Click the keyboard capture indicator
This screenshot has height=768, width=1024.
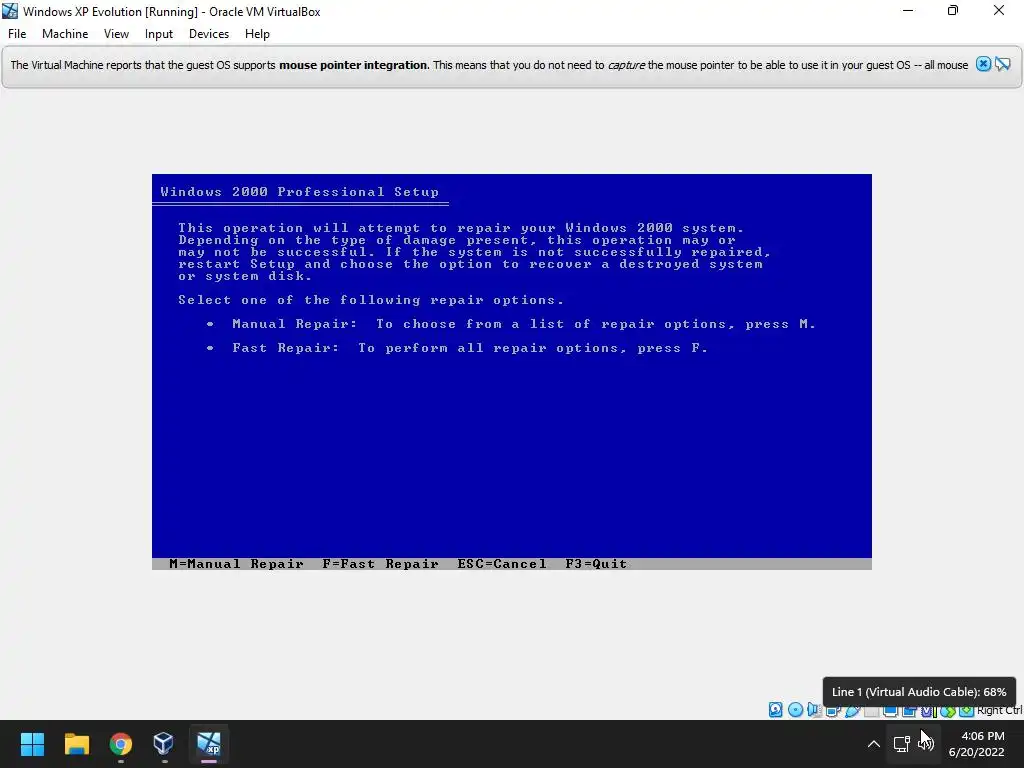[x=967, y=711]
